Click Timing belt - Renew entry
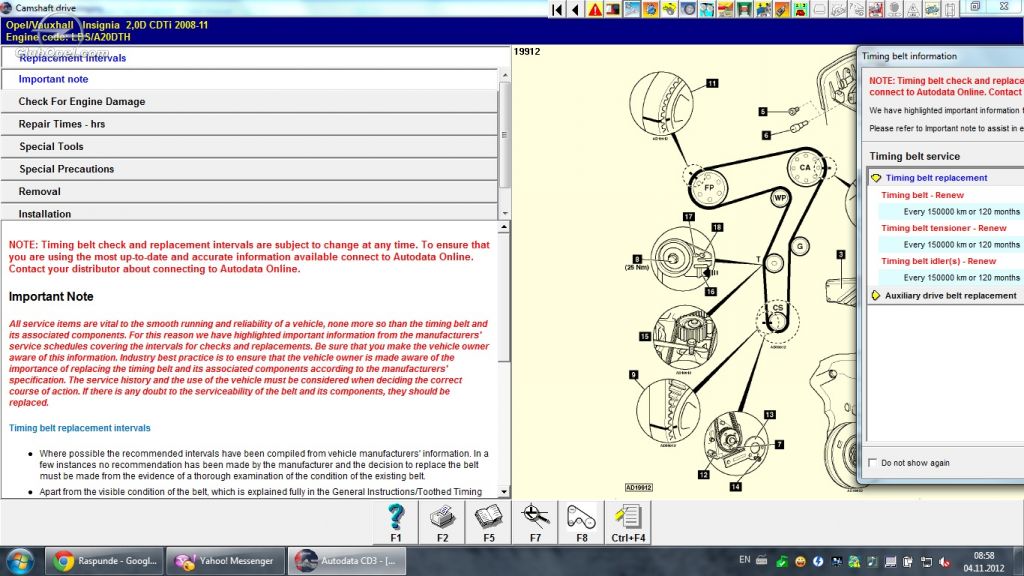This screenshot has width=1024, height=576. click(922, 195)
